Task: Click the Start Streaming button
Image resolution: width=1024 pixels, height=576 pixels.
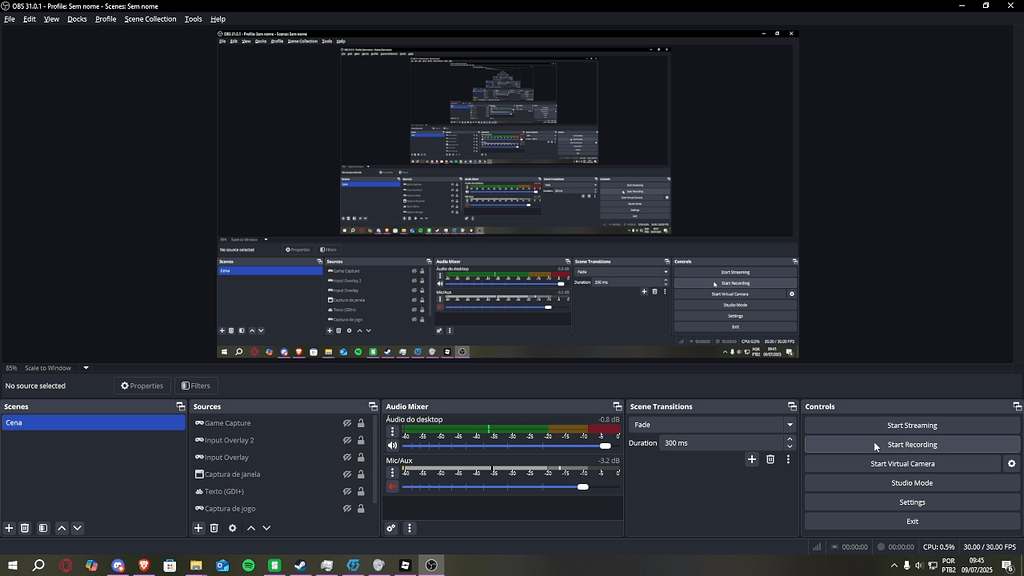Action: point(911,426)
